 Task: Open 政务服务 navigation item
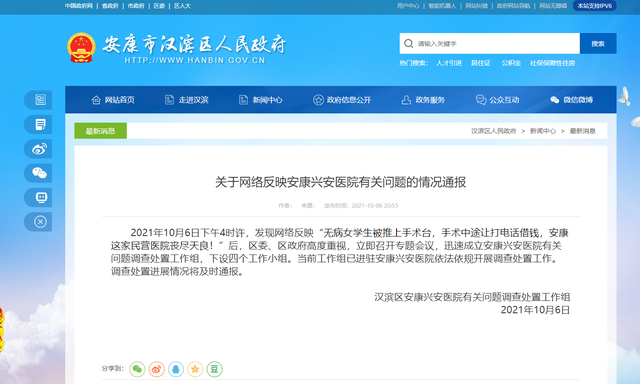(423, 100)
